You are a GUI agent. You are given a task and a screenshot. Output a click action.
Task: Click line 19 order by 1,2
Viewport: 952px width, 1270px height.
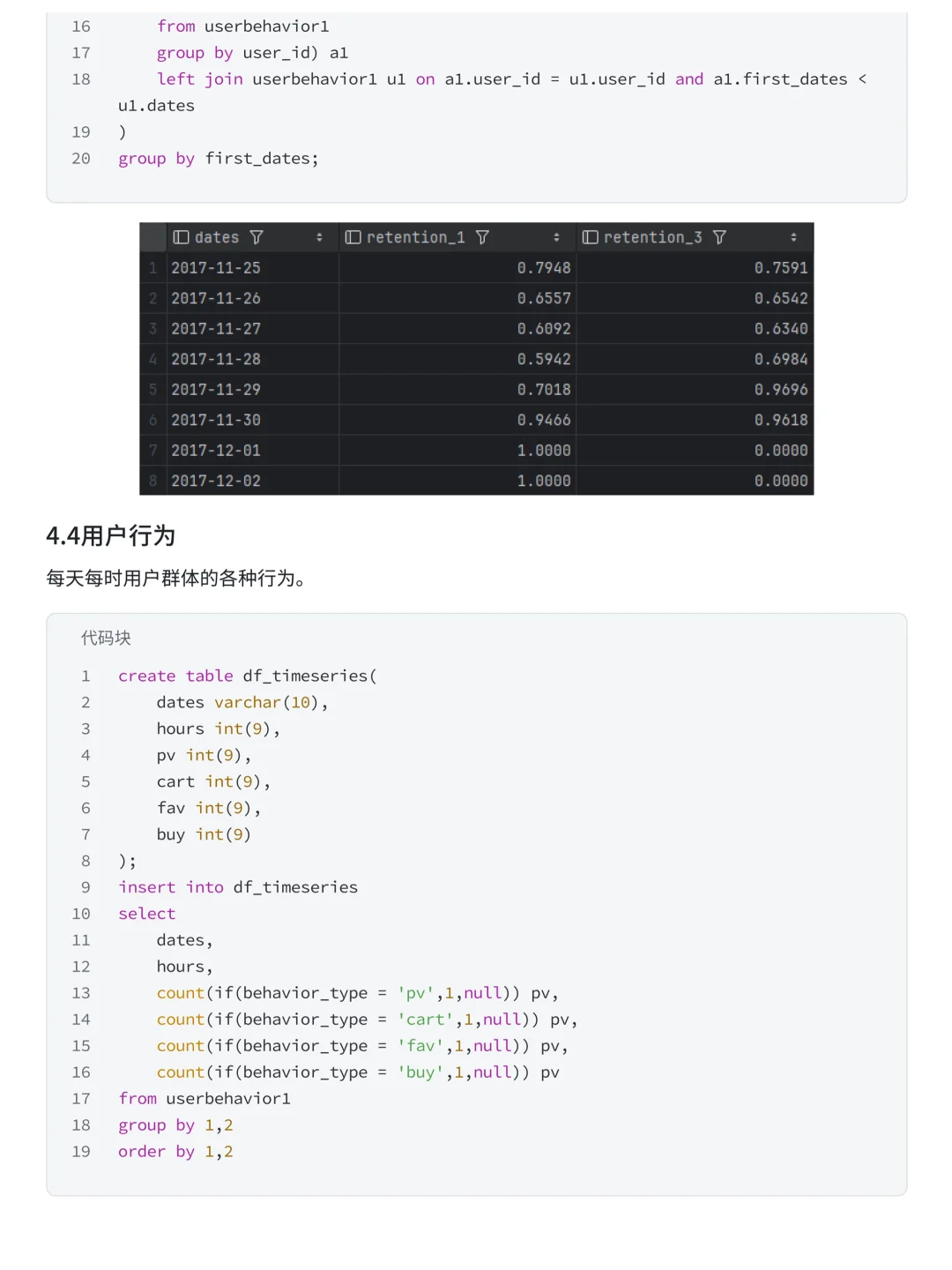[175, 1152]
